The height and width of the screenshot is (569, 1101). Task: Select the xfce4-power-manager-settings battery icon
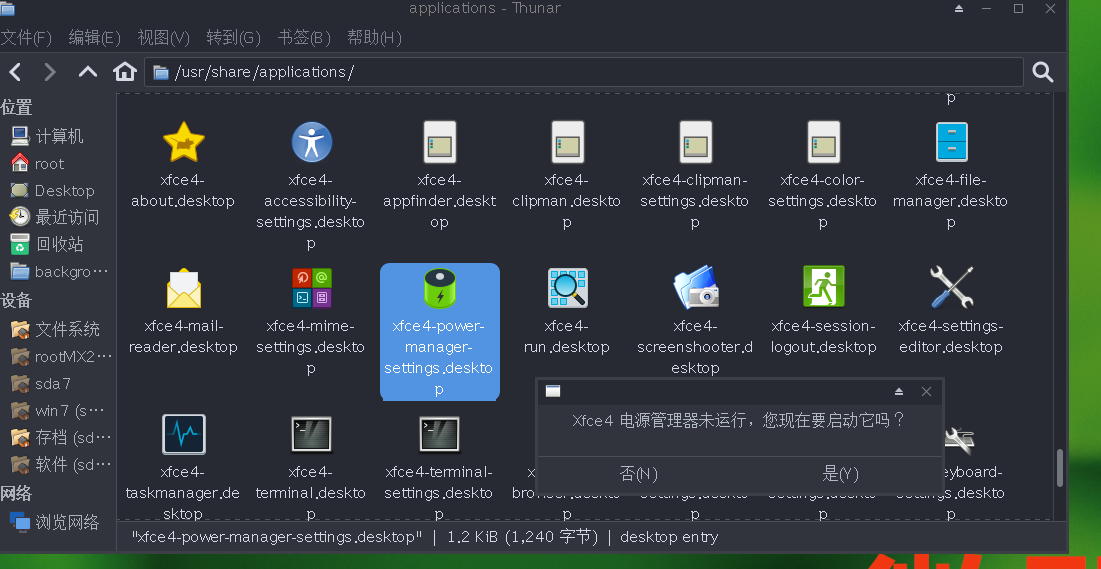pyautogui.click(x=440, y=288)
